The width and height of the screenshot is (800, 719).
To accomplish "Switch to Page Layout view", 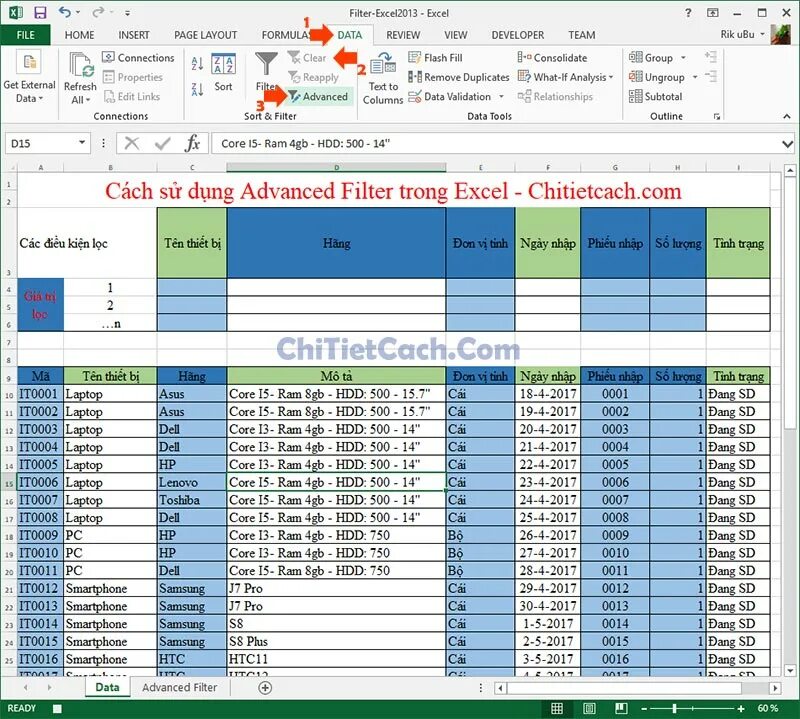I will pyautogui.click(x=589, y=708).
